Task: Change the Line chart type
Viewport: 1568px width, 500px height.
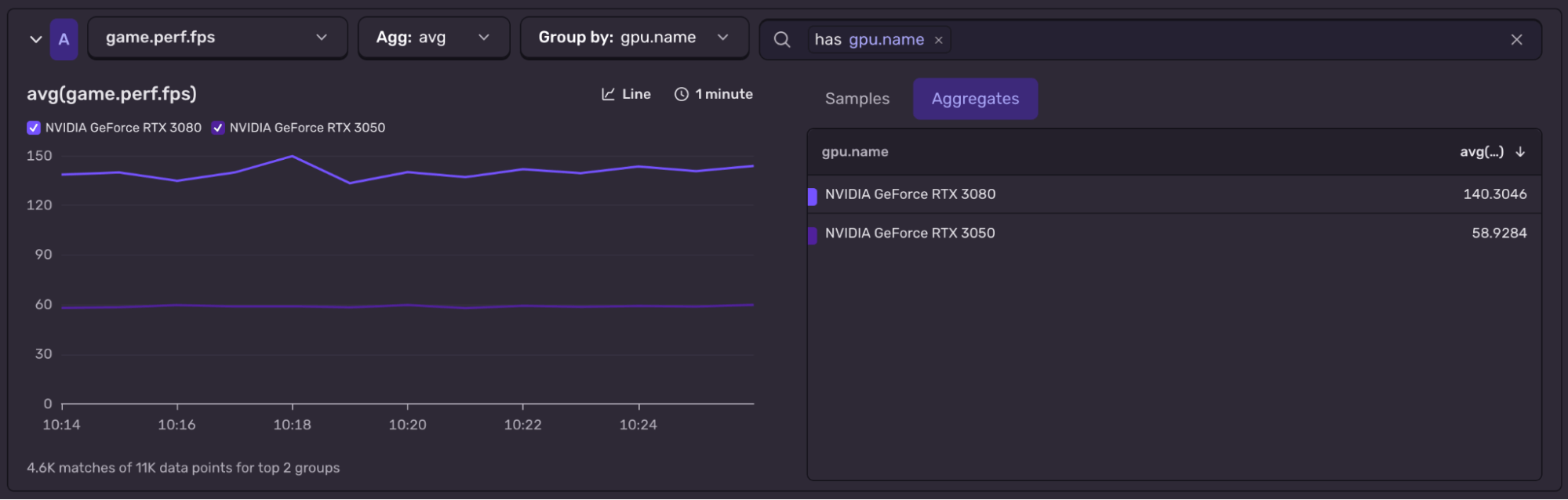Action: point(626,94)
